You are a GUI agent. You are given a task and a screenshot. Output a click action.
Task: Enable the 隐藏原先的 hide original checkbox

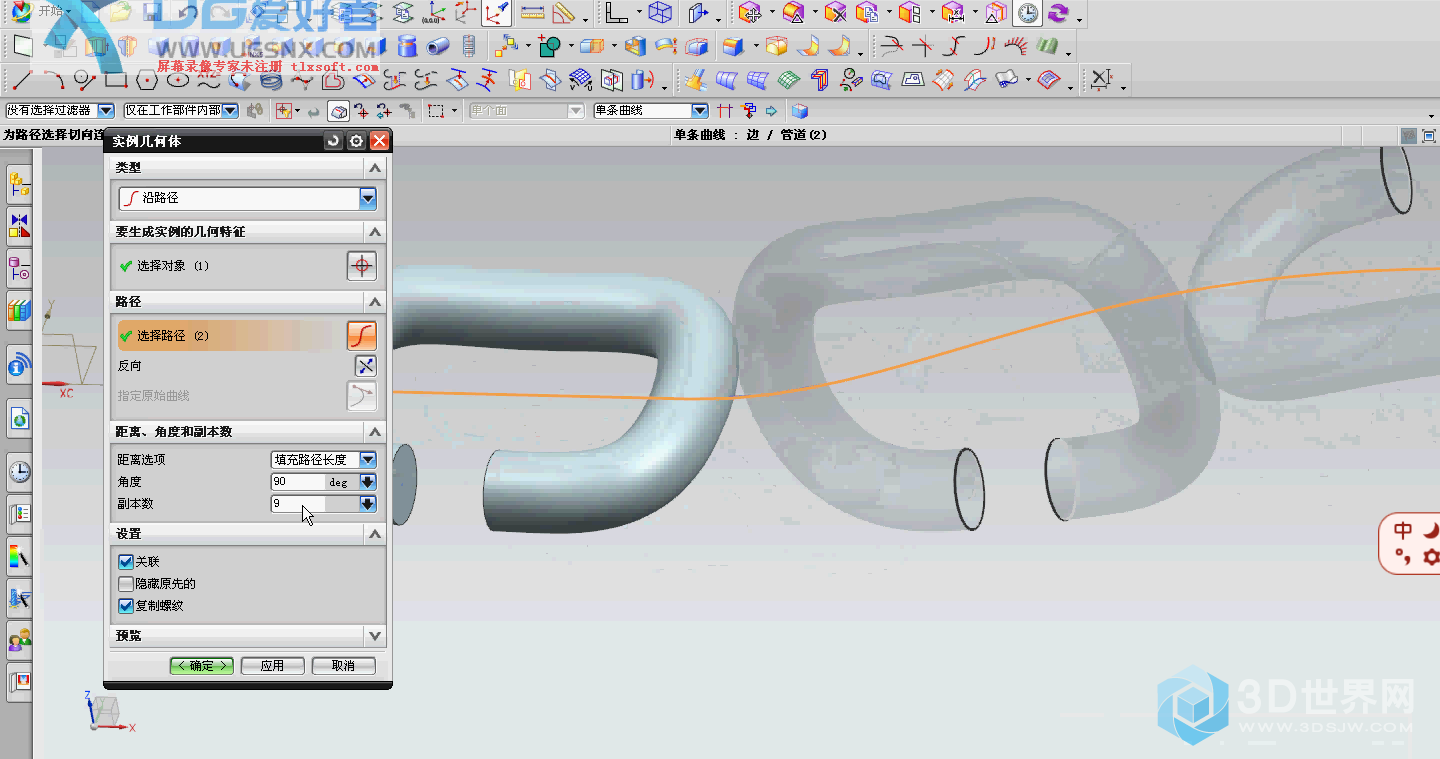(x=126, y=584)
